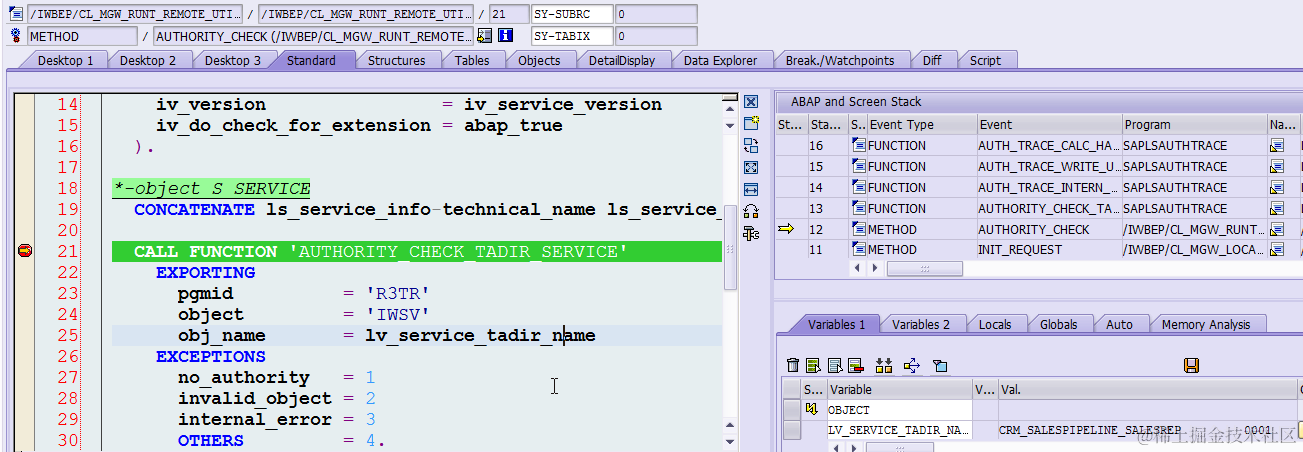The width and height of the screenshot is (1303, 452).
Task: Open the Tables tab
Action: pos(472,60)
